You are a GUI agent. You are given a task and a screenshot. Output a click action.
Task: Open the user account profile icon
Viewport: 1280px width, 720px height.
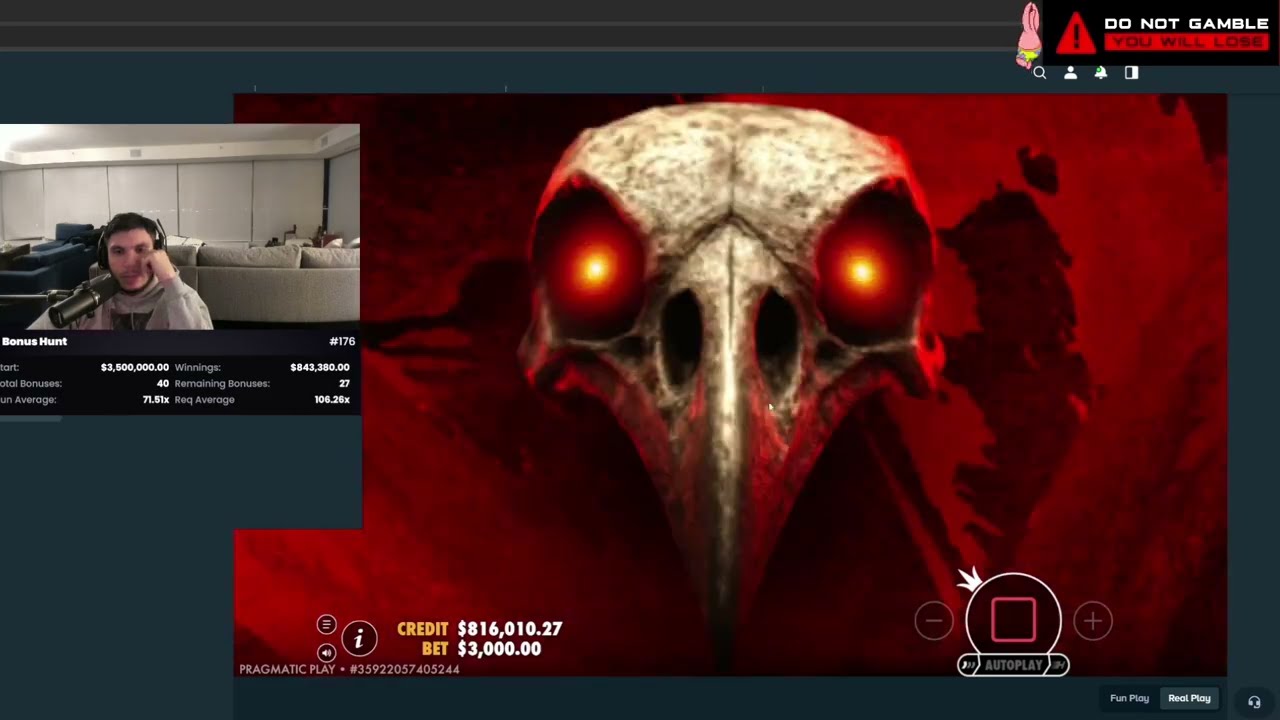point(1070,72)
